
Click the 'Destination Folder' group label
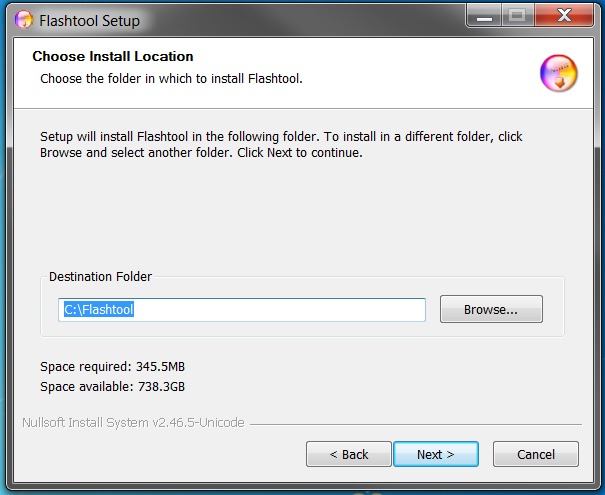click(x=100, y=277)
